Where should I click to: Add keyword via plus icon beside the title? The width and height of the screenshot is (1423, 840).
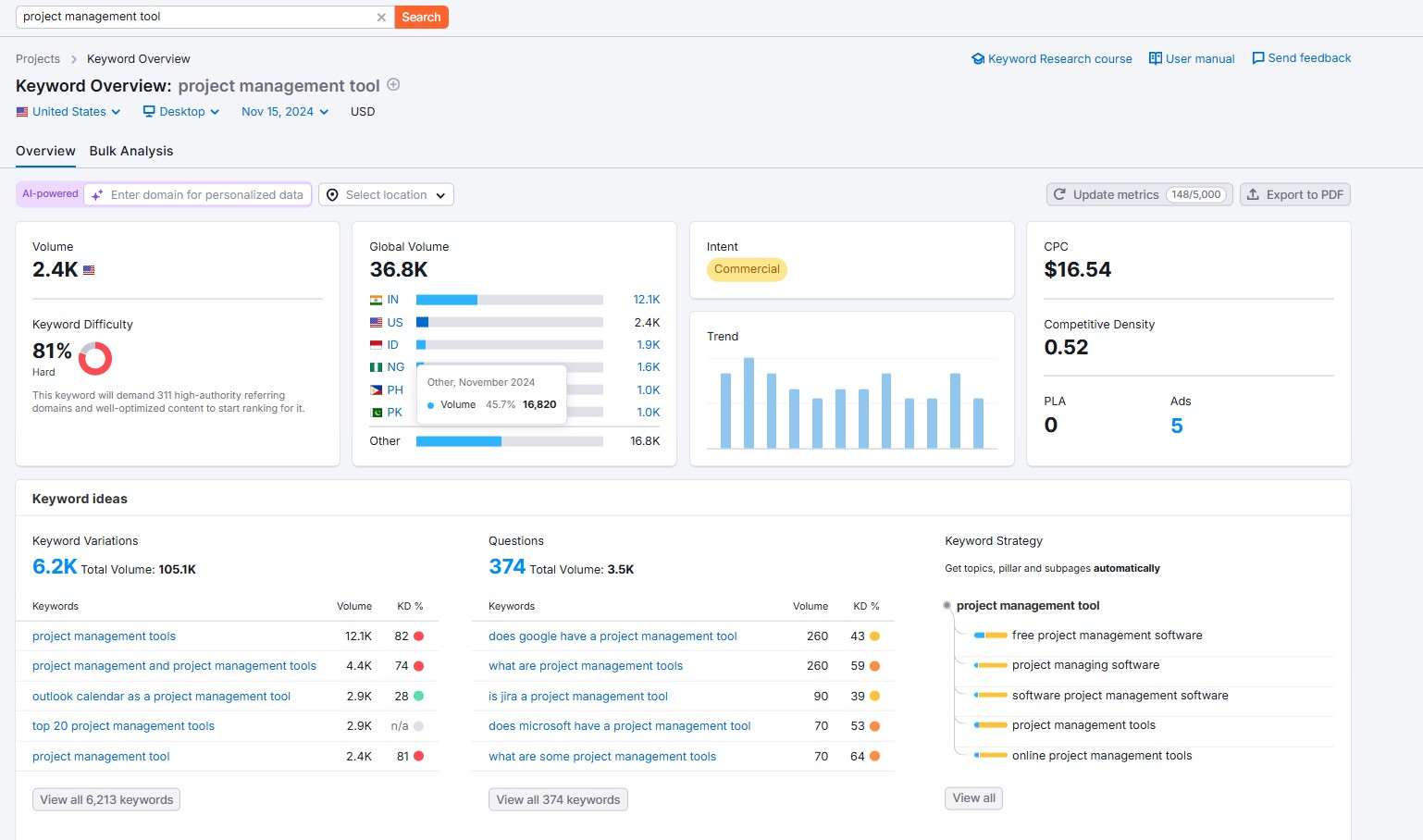[393, 84]
